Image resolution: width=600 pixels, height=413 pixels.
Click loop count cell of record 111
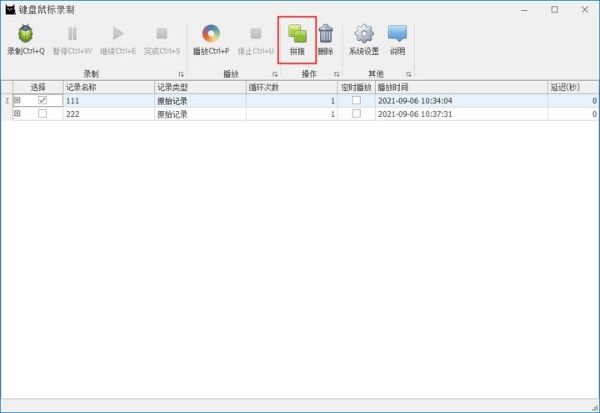point(292,101)
